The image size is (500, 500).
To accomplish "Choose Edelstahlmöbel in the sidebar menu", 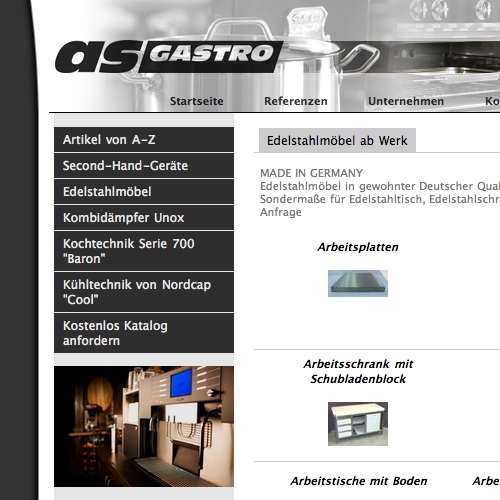I will click(x=144, y=191).
